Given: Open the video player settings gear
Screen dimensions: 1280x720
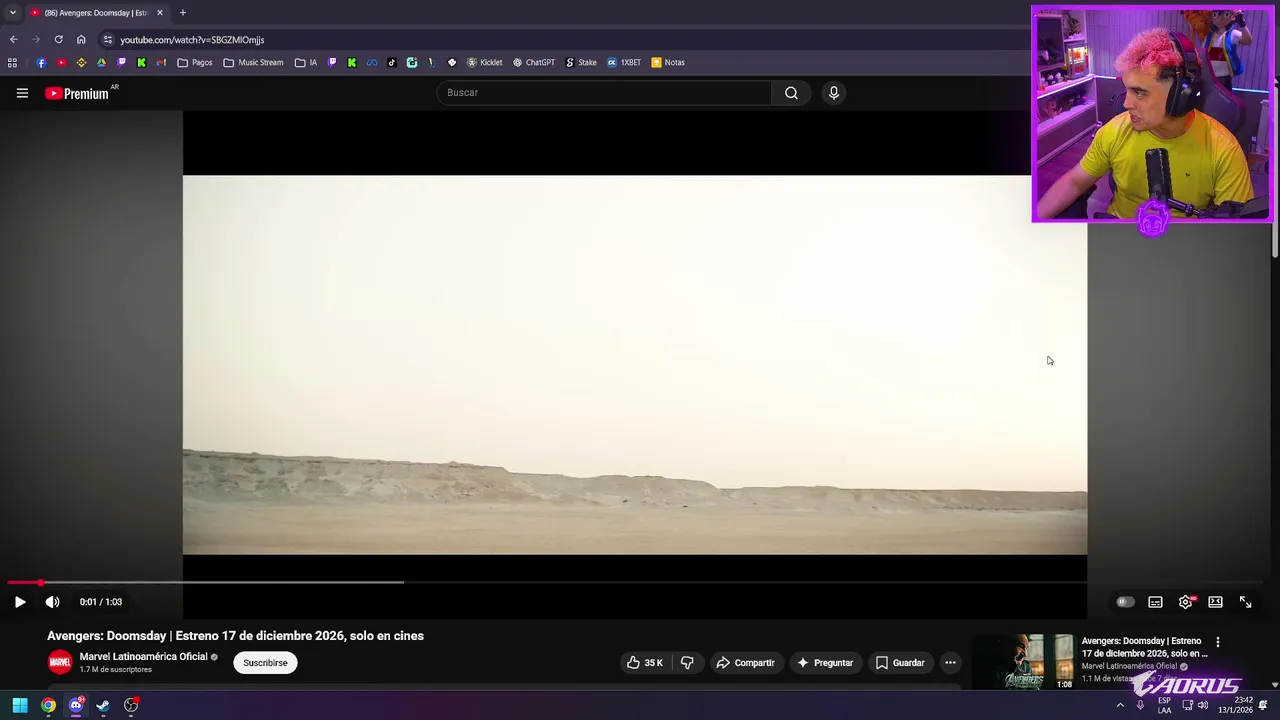Looking at the screenshot, I should pyautogui.click(x=1186, y=602).
